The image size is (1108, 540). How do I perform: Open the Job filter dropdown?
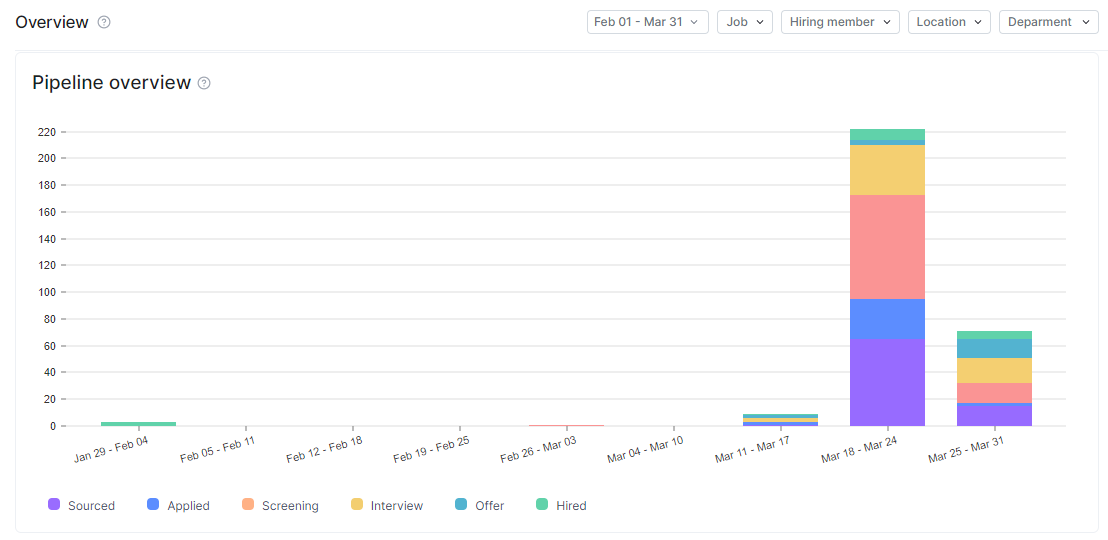click(x=745, y=22)
